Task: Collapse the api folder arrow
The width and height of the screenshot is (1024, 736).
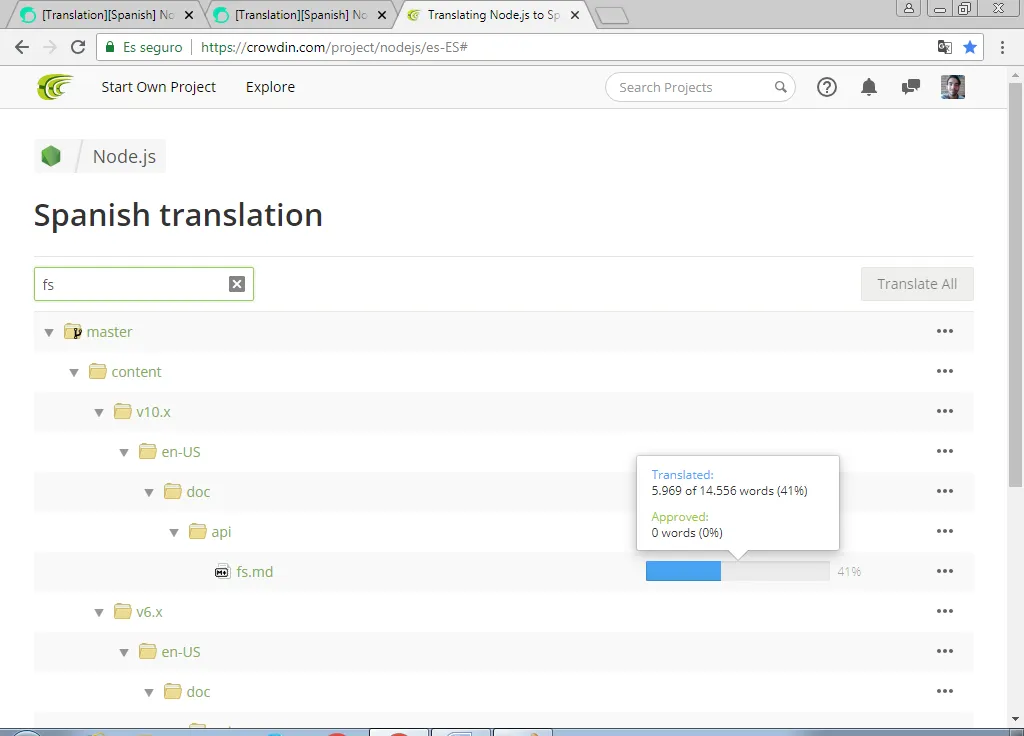Action: click(174, 533)
